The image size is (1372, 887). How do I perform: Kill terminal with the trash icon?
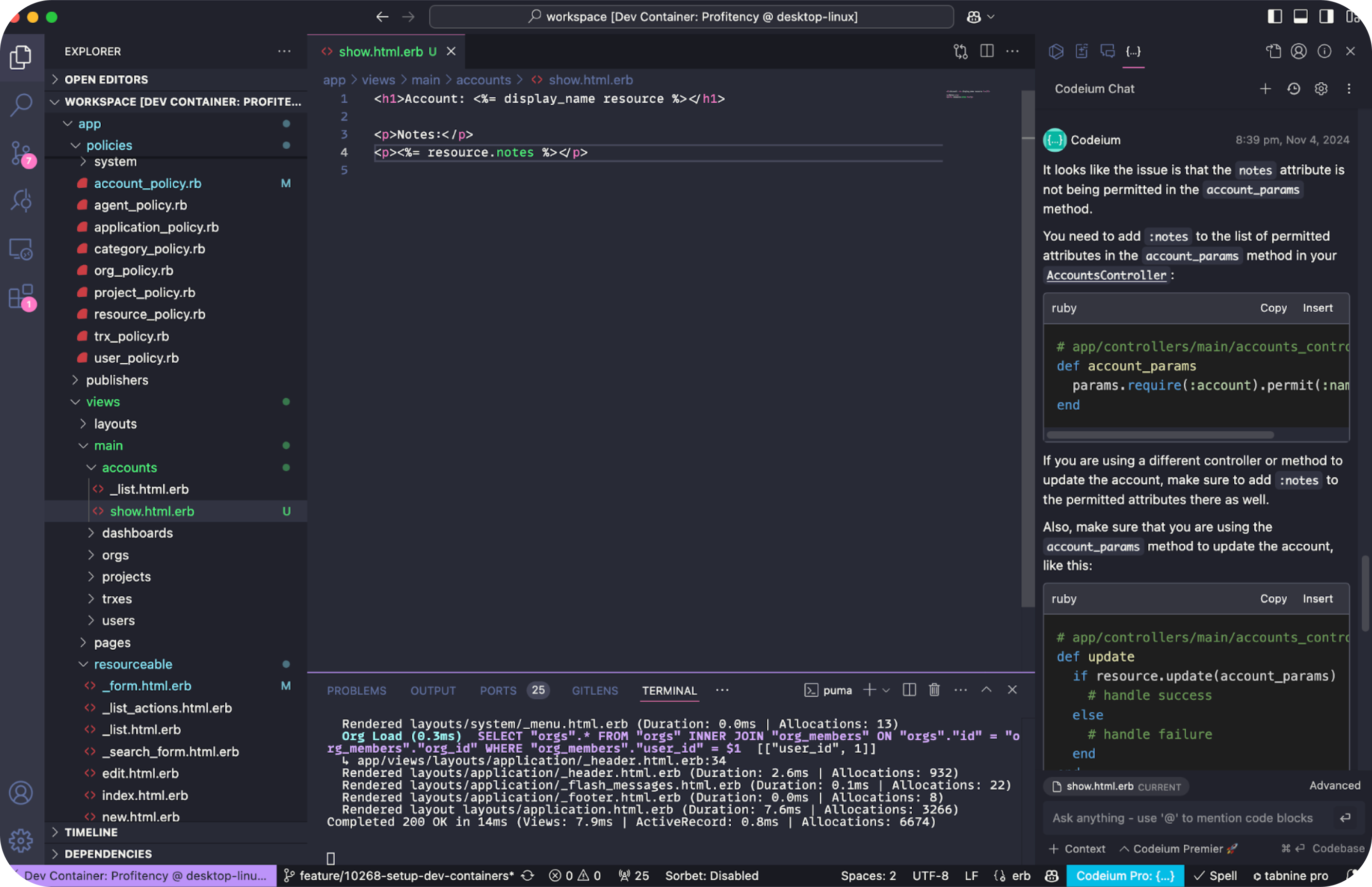click(934, 690)
